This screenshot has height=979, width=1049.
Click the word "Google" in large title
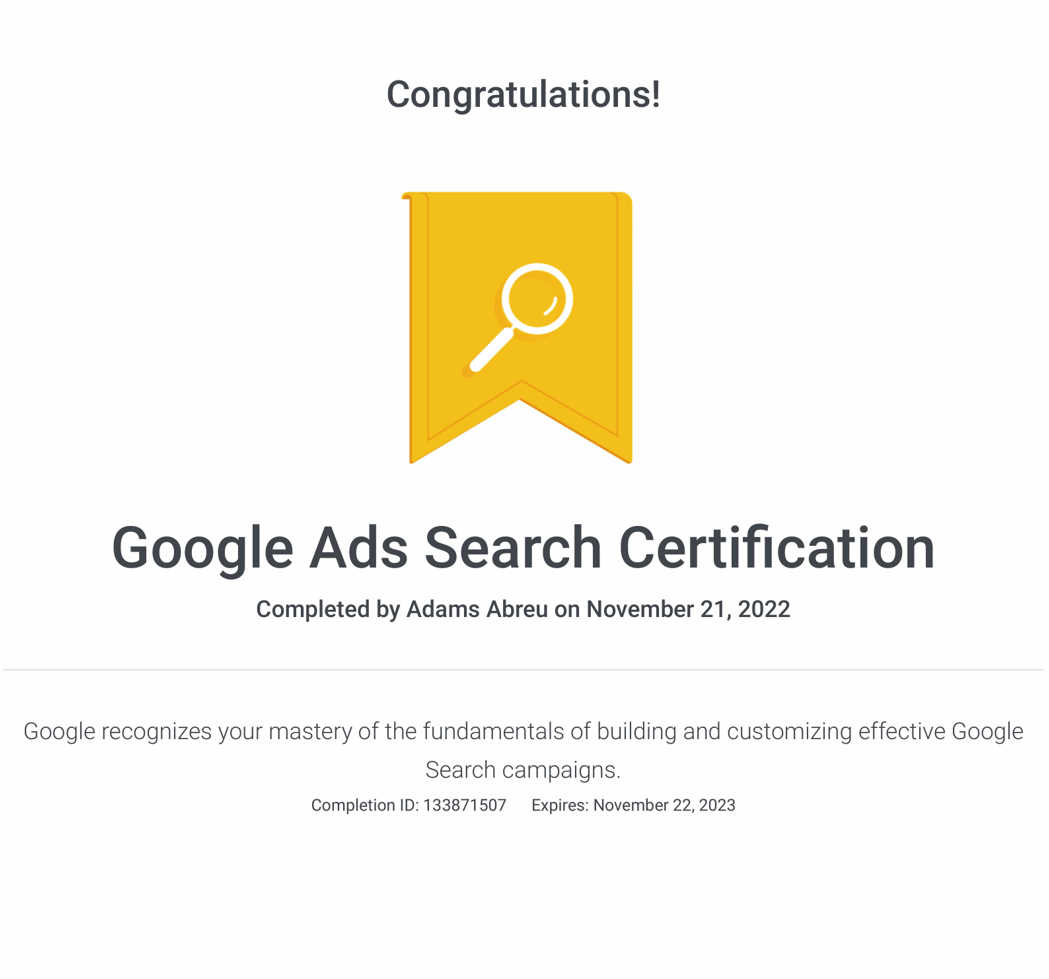tap(202, 547)
